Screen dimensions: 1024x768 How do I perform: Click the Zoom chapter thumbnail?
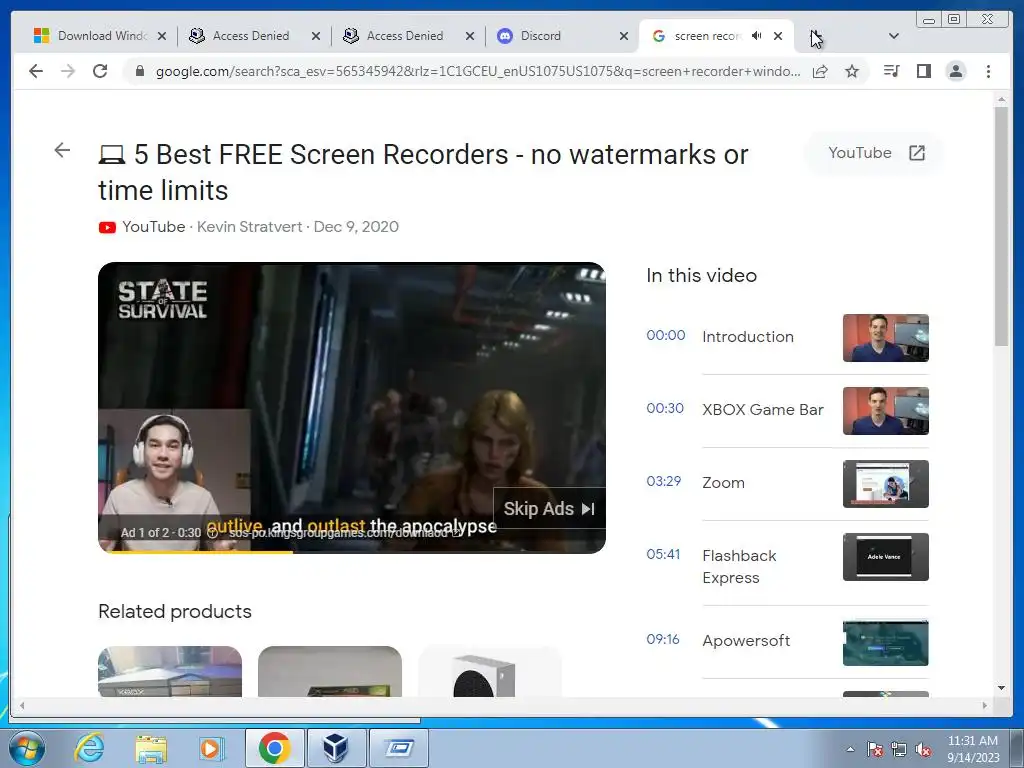(886, 484)
